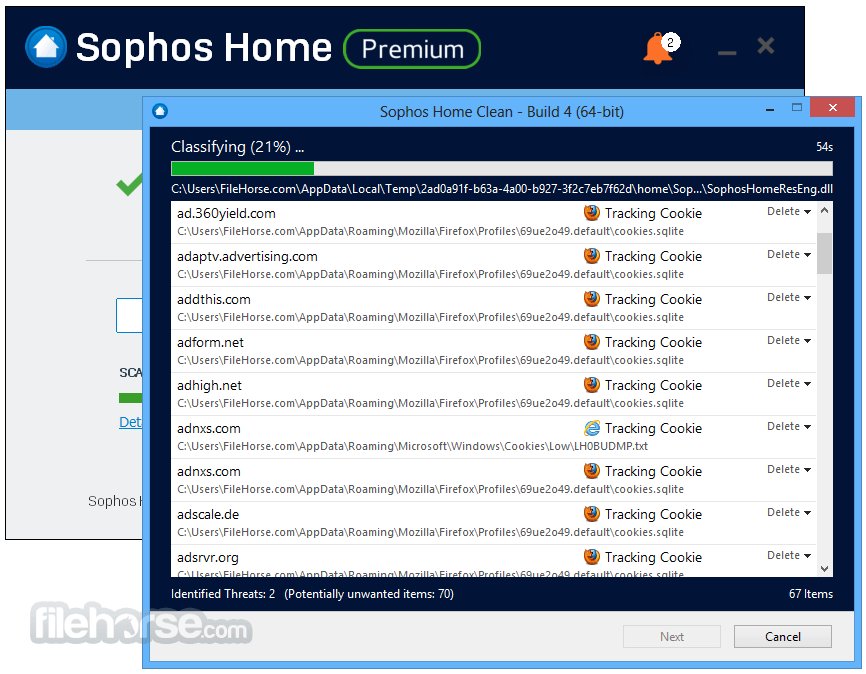This screenshot has height=674, width=866.
Task: Click the '67 Items' count text
Action: point(810,594)
